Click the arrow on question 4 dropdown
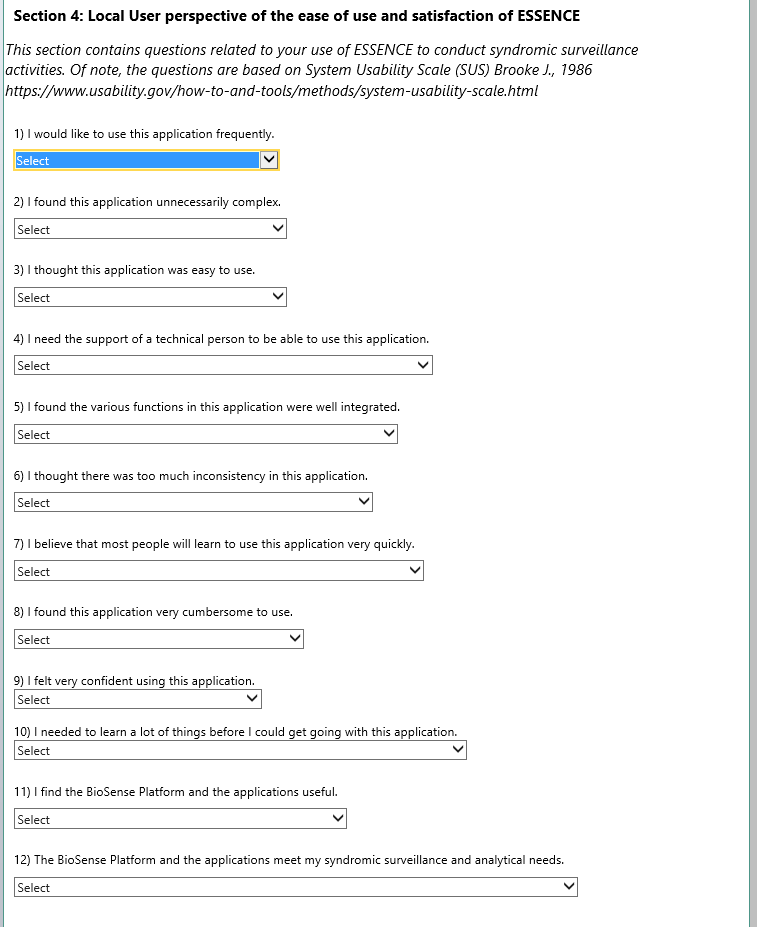The width and height of the screenshot is (757, 927). tap(424, 366)
